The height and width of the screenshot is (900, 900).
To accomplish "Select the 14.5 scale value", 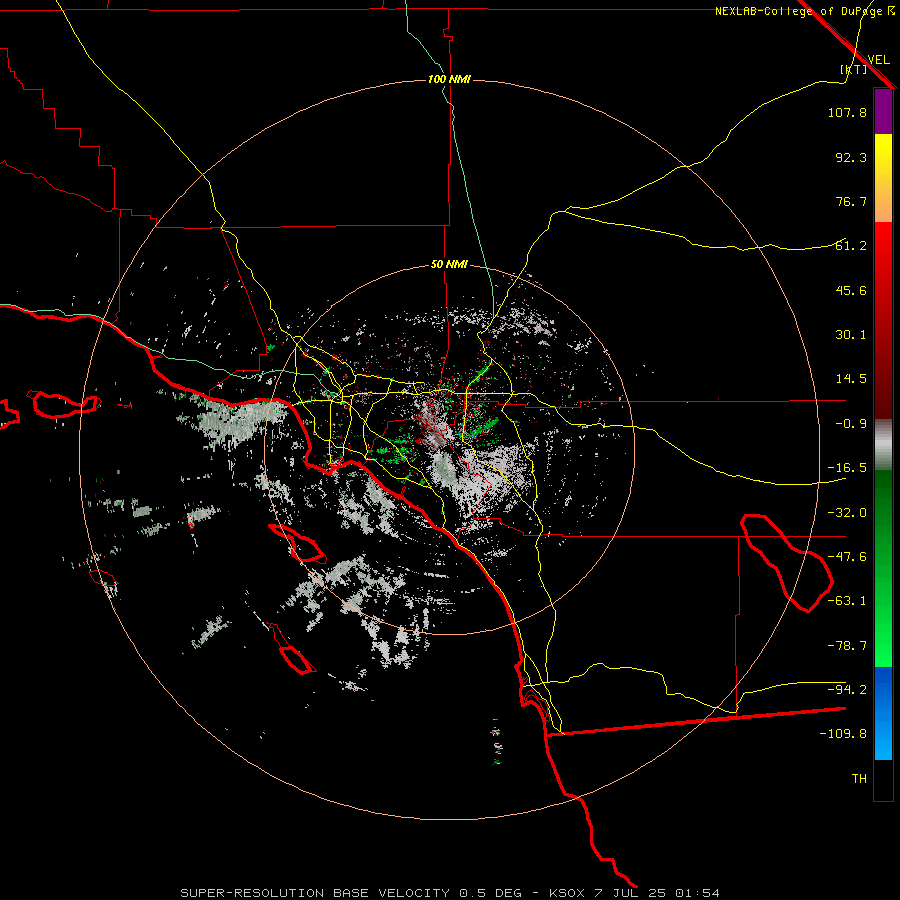I will point(851,379).
